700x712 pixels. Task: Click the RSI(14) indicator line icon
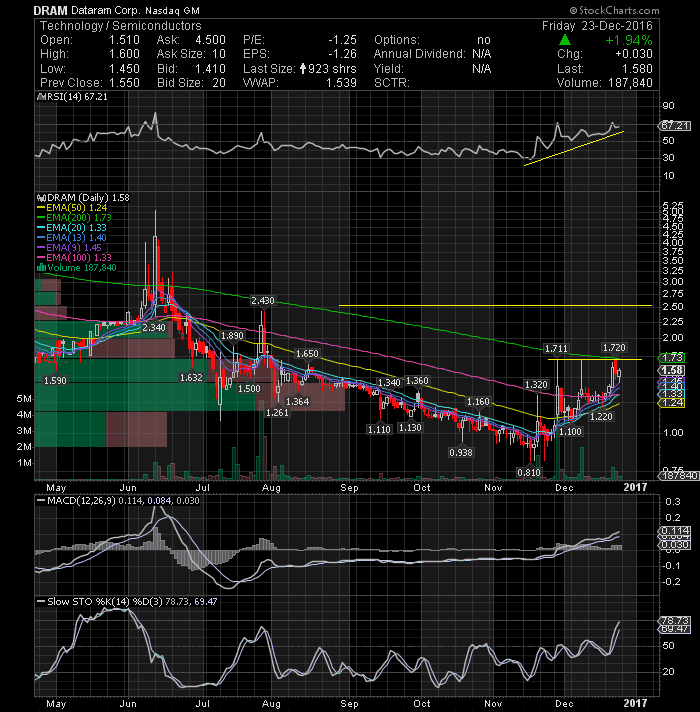point(40,97)
